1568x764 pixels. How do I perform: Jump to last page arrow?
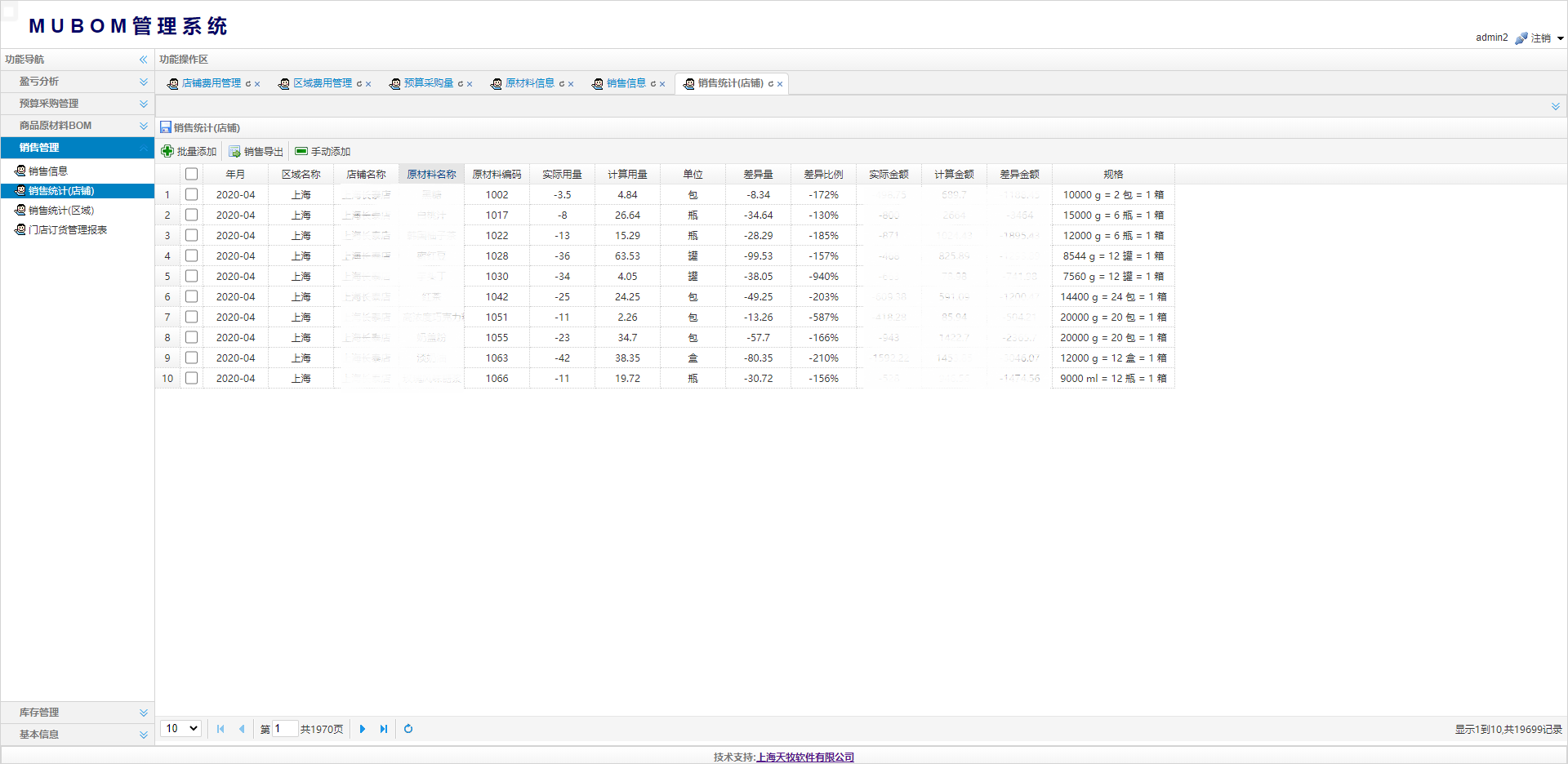384,729
